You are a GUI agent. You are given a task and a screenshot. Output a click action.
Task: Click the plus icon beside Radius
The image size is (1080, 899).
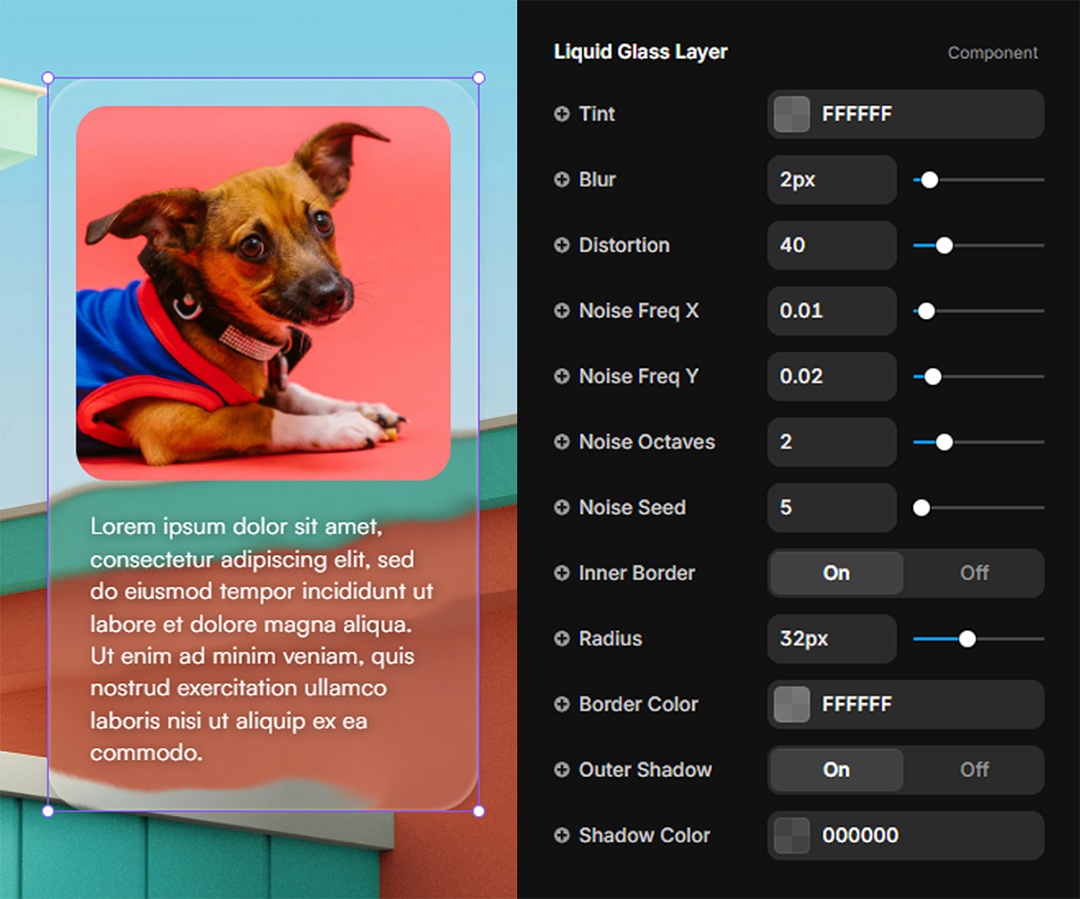tap(562, 638)
